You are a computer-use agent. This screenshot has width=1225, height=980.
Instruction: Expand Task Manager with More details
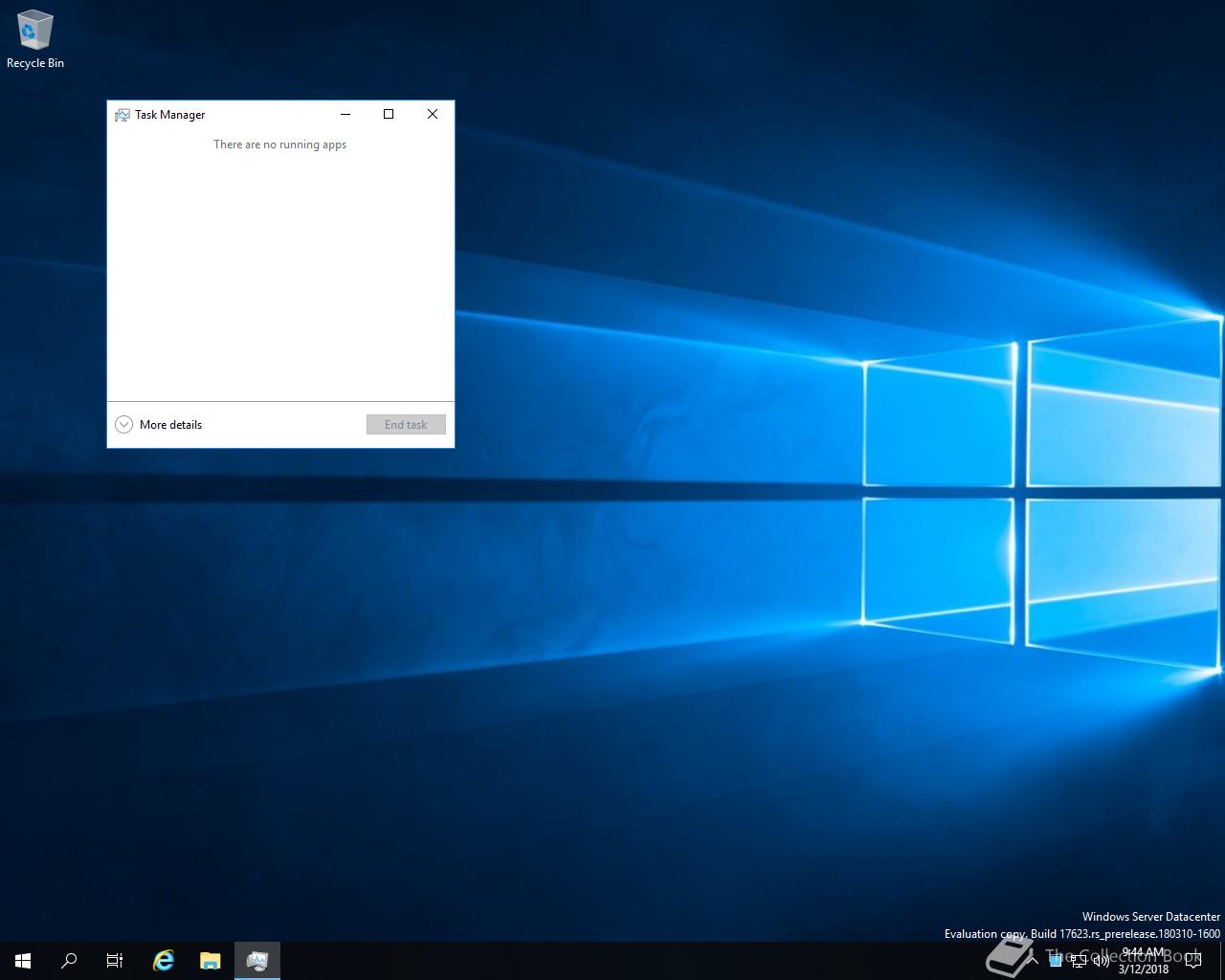point(159,425)
